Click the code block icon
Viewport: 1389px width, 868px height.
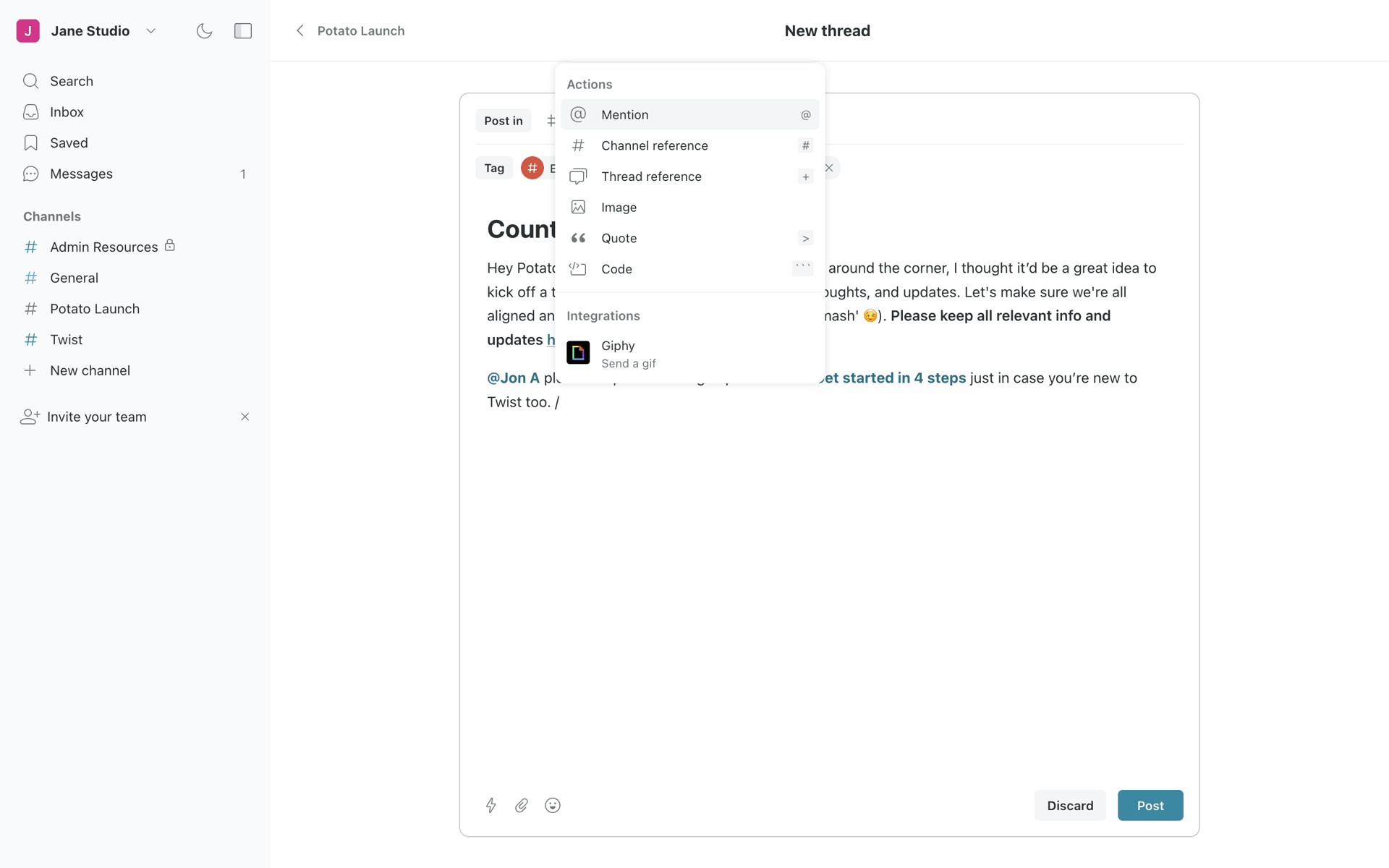click(578, 269)
